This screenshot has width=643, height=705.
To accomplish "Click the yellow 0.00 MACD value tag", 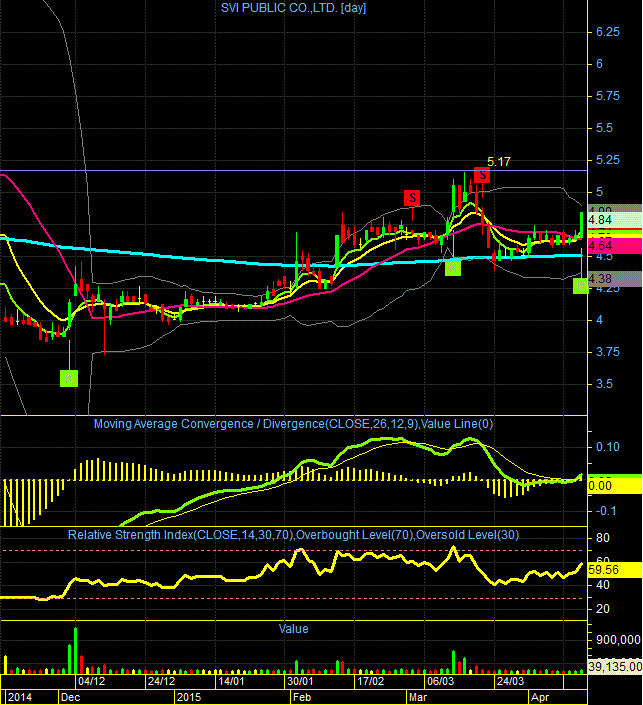I will (x=615, y=486).
